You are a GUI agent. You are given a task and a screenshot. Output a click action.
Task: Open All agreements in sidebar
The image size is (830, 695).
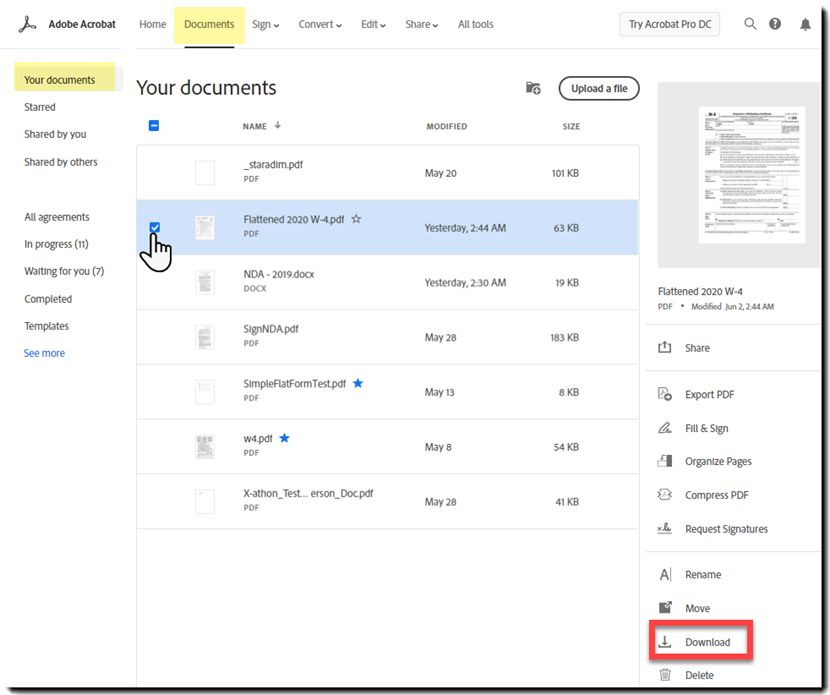coord(57,217)
